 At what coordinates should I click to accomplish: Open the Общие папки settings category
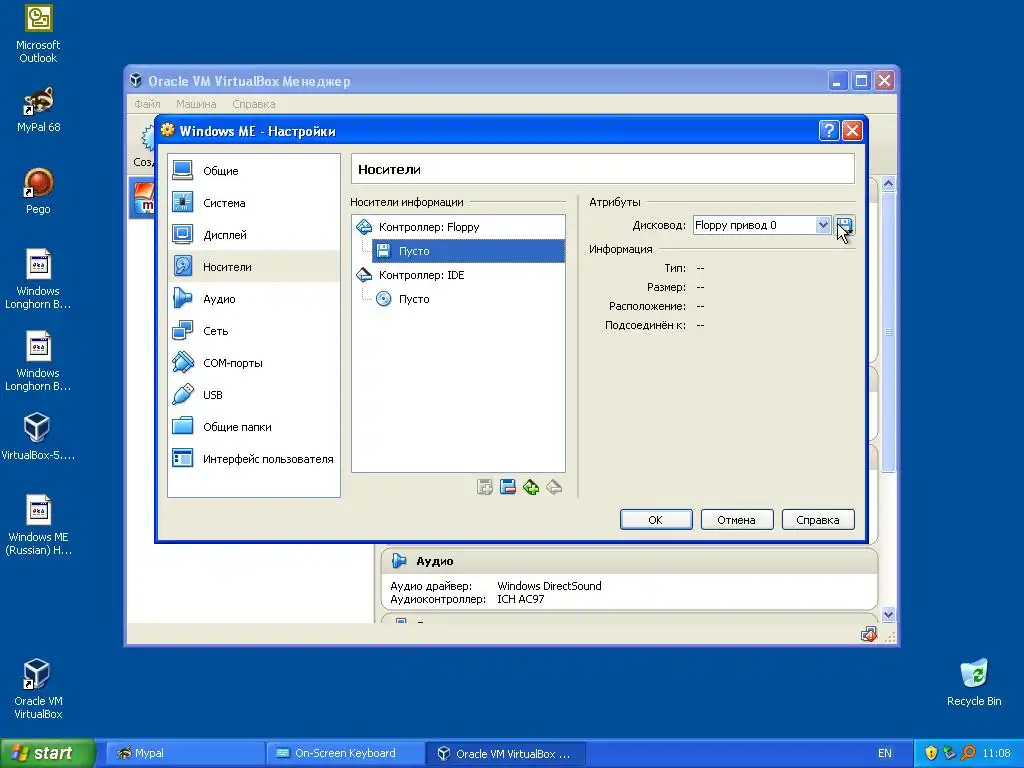point(254,426)
